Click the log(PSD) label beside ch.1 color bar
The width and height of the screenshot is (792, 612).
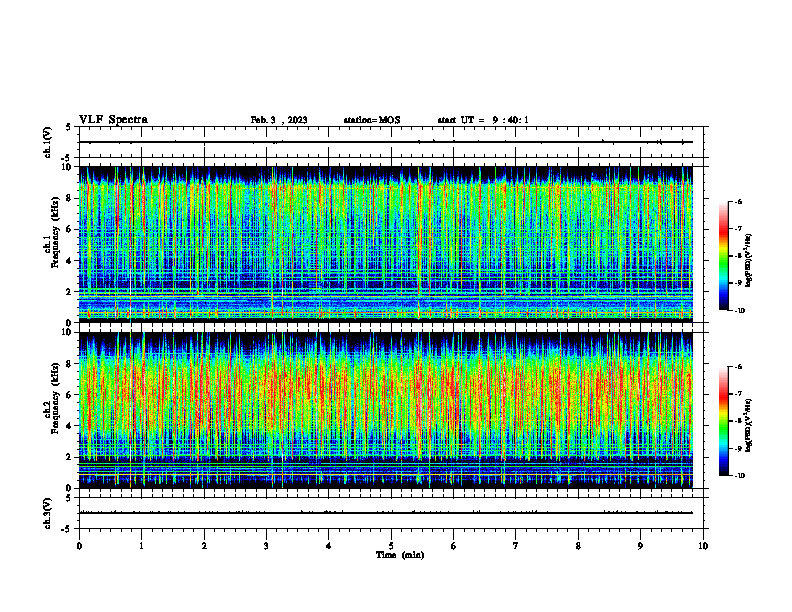point(749,261)
